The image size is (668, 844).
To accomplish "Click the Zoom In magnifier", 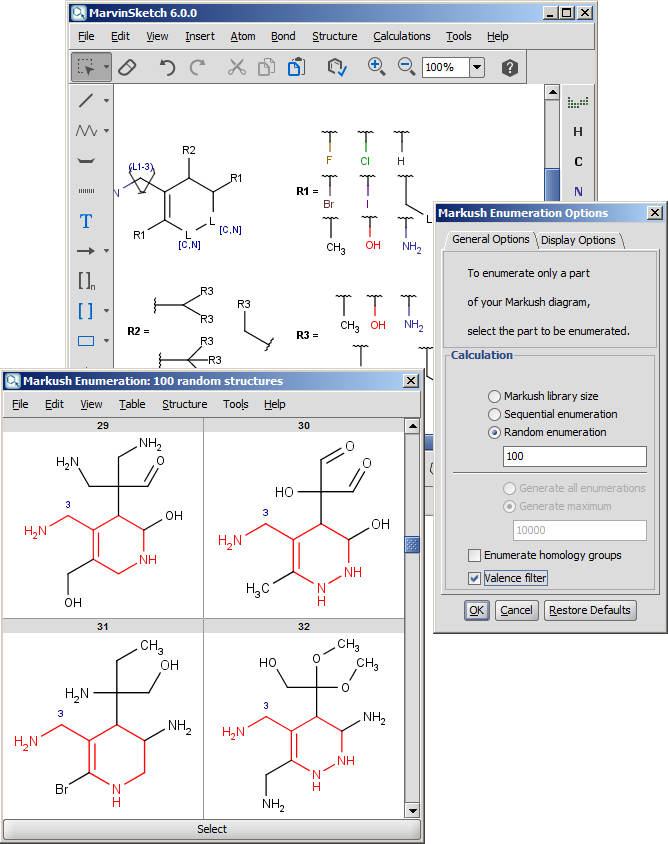I will coord(377,67).
